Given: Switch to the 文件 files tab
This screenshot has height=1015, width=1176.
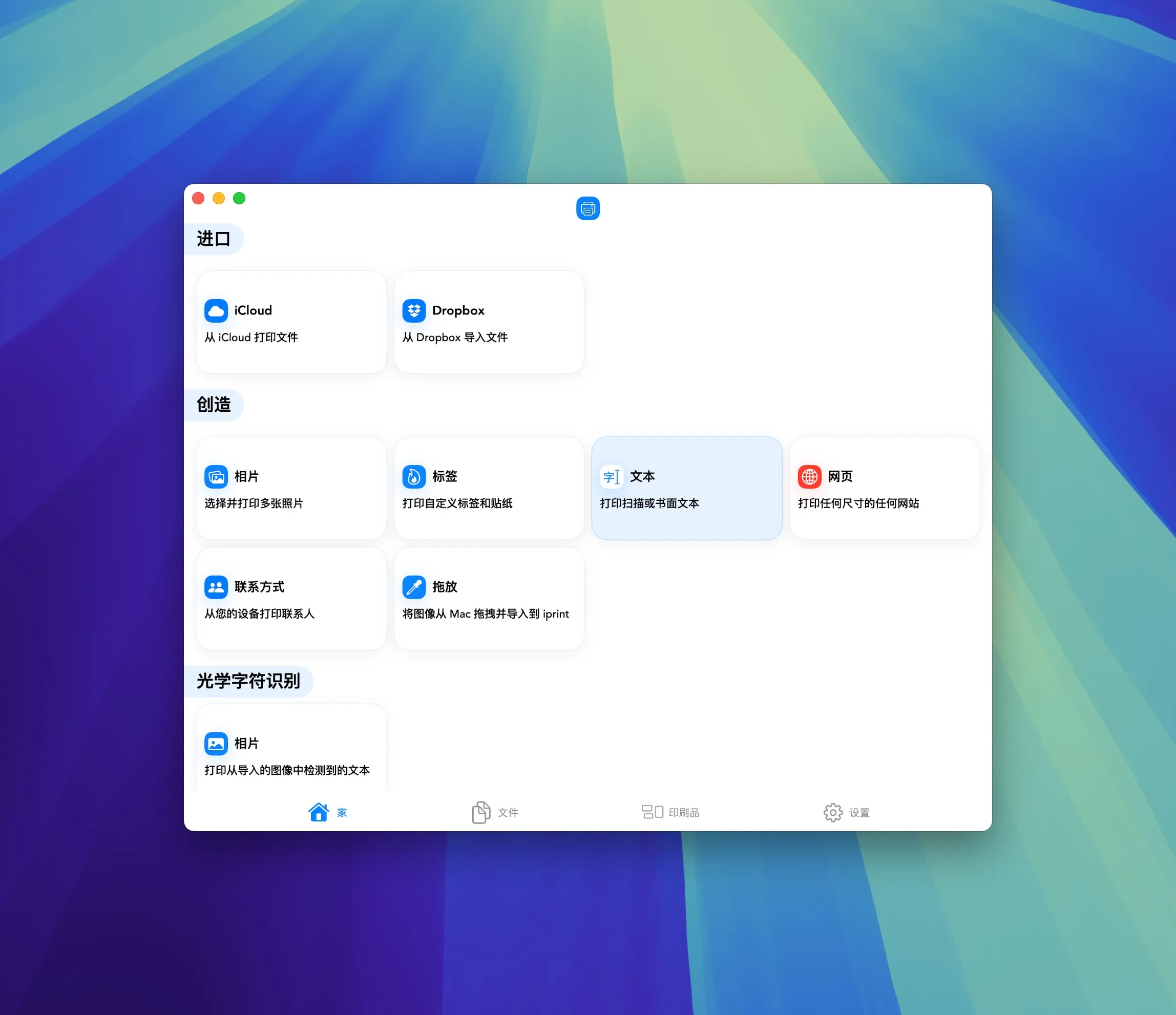Looking at the screenshot, I should (495, 812).
